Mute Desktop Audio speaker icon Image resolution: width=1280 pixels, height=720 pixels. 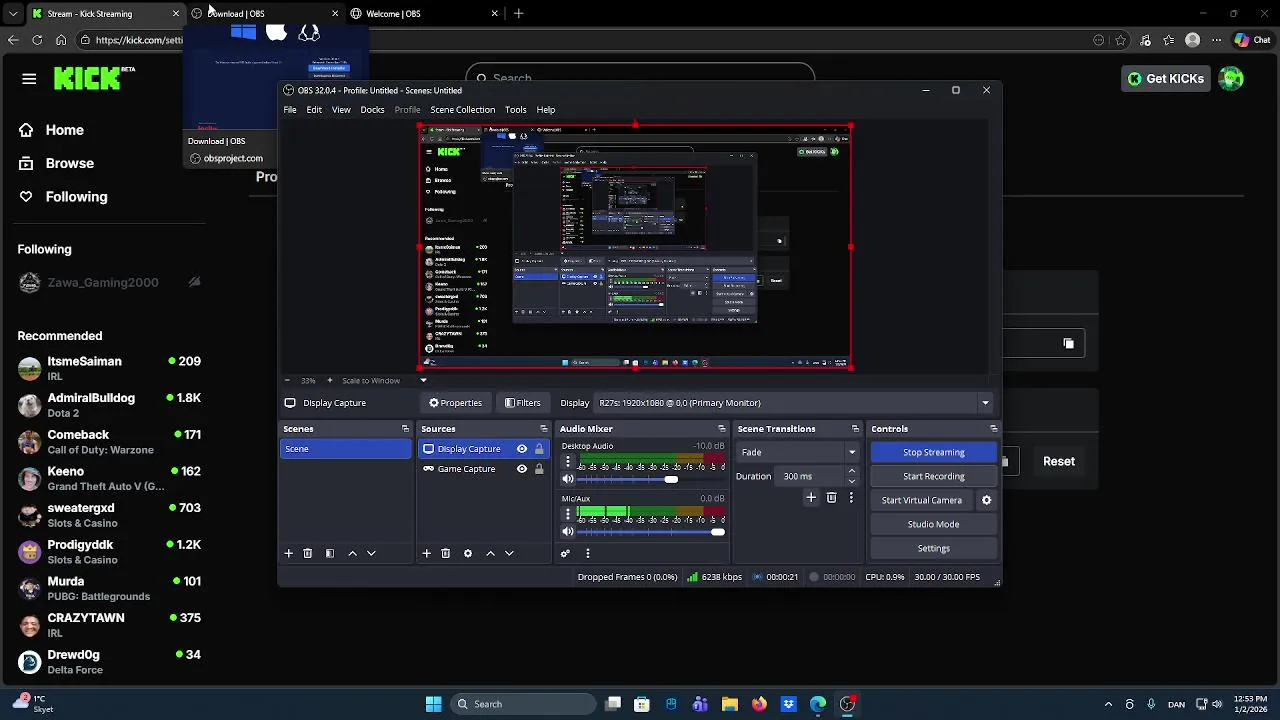(x=568, y=479)
